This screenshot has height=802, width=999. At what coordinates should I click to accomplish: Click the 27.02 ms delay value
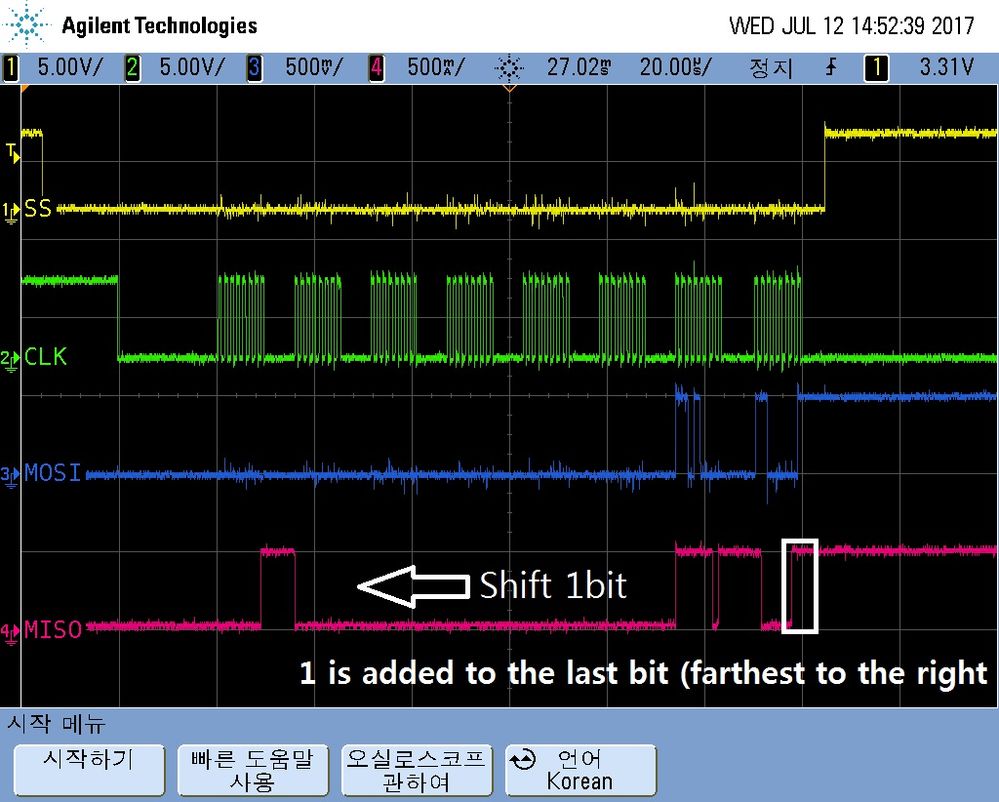click(579, 67)
